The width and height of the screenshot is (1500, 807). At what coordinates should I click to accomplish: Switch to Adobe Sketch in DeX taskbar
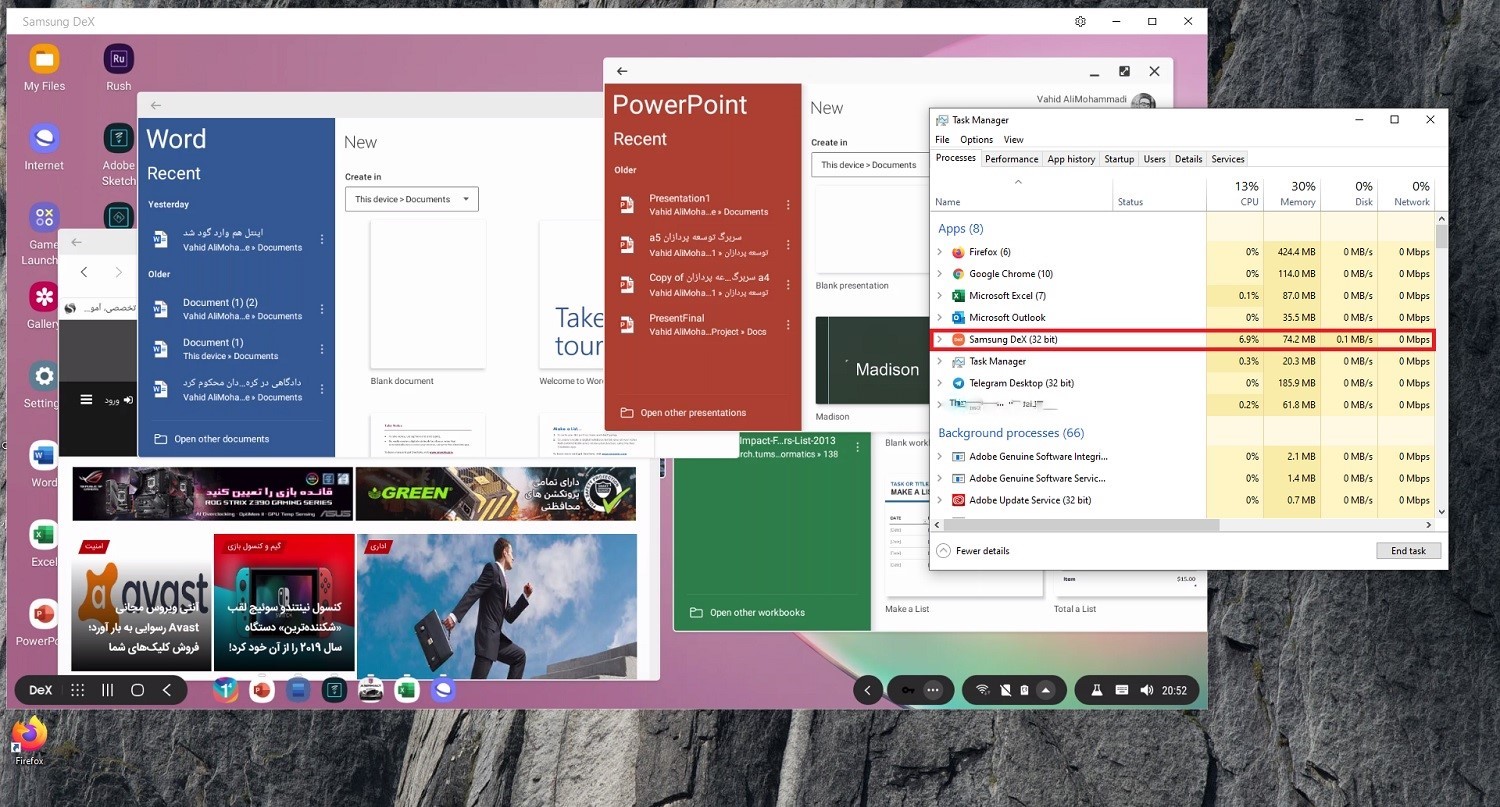334,690
